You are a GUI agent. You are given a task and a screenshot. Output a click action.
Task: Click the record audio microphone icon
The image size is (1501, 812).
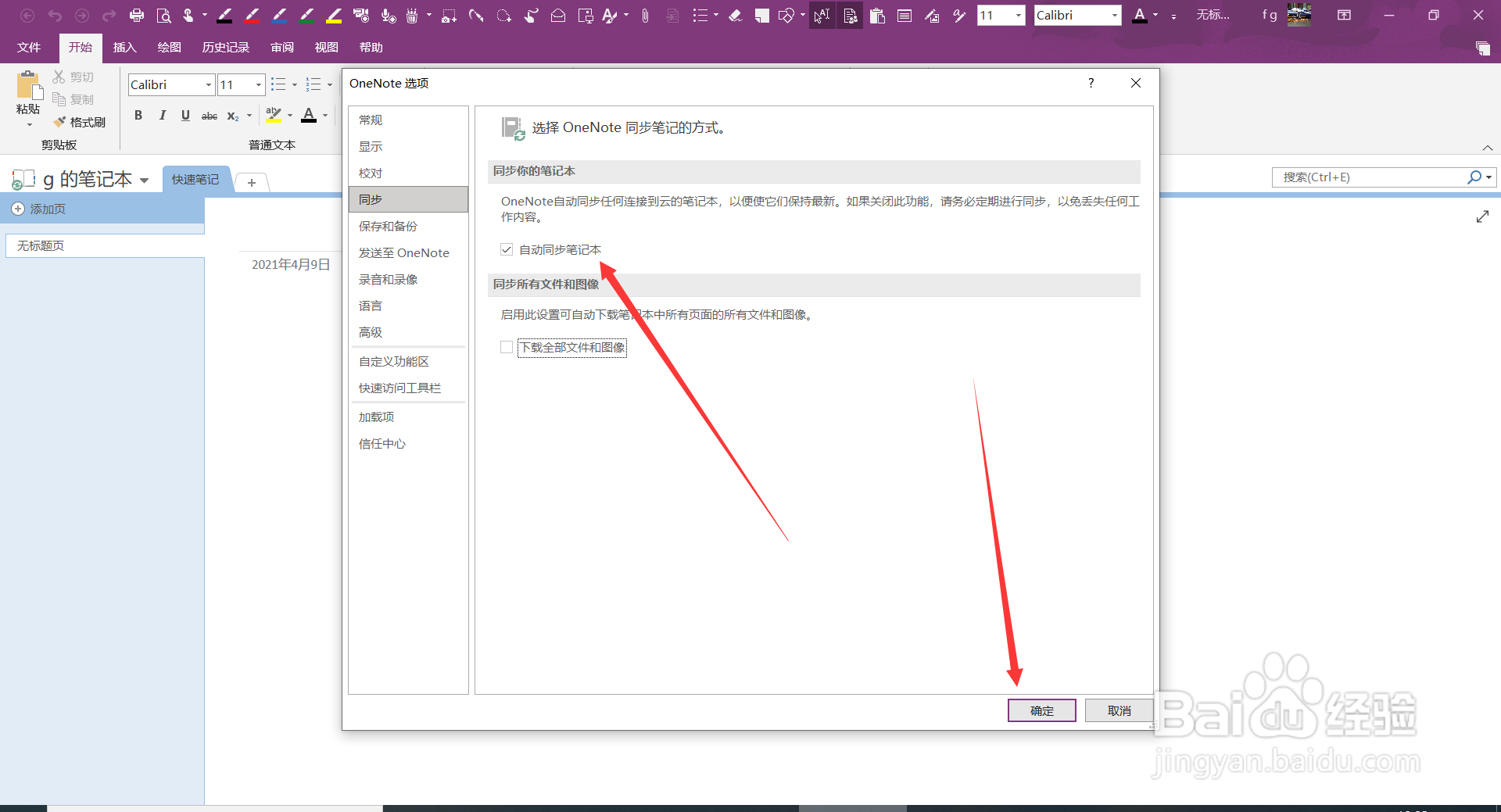389,15
